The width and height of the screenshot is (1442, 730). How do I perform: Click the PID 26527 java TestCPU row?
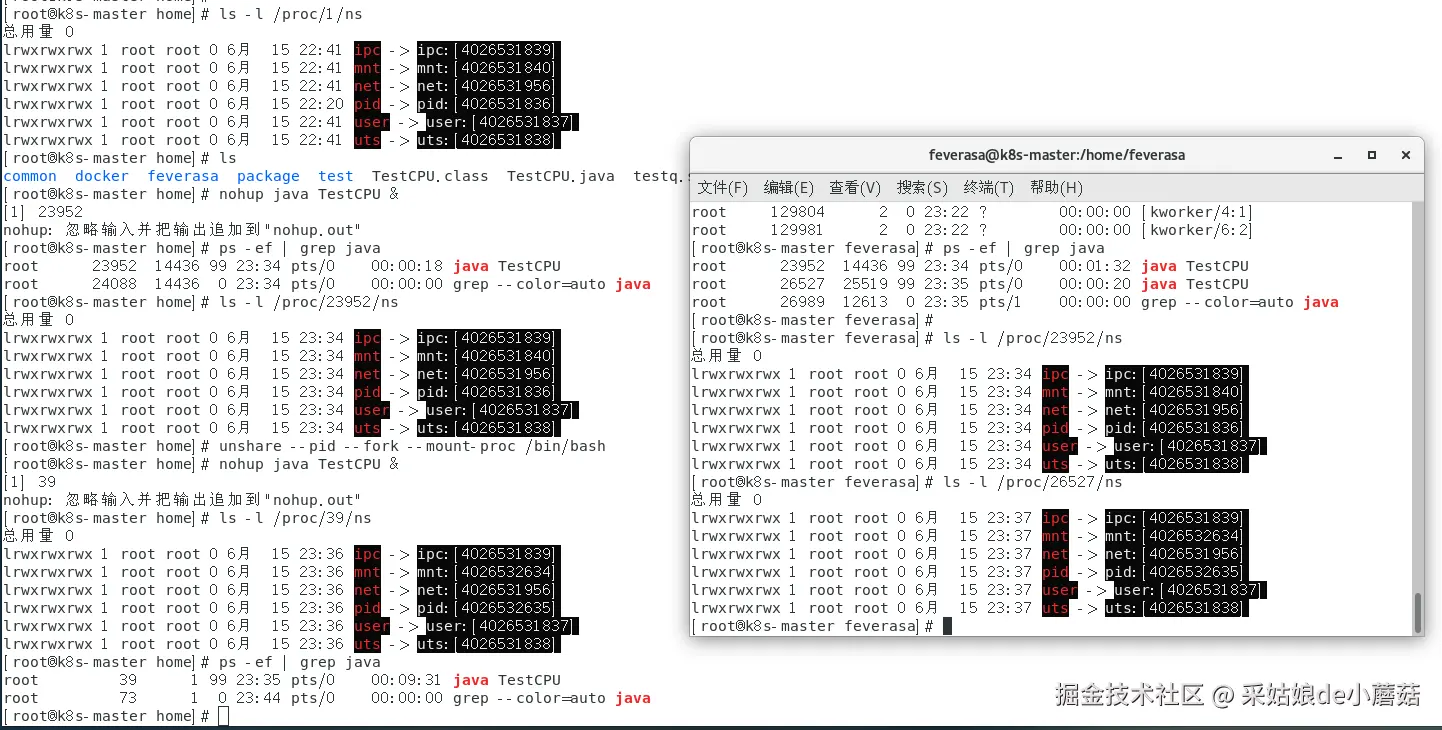(x=970, y=284)
